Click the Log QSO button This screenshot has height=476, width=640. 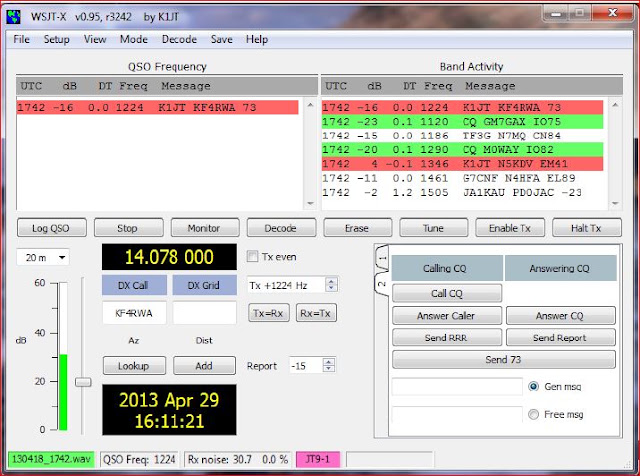tap(51, 228)
